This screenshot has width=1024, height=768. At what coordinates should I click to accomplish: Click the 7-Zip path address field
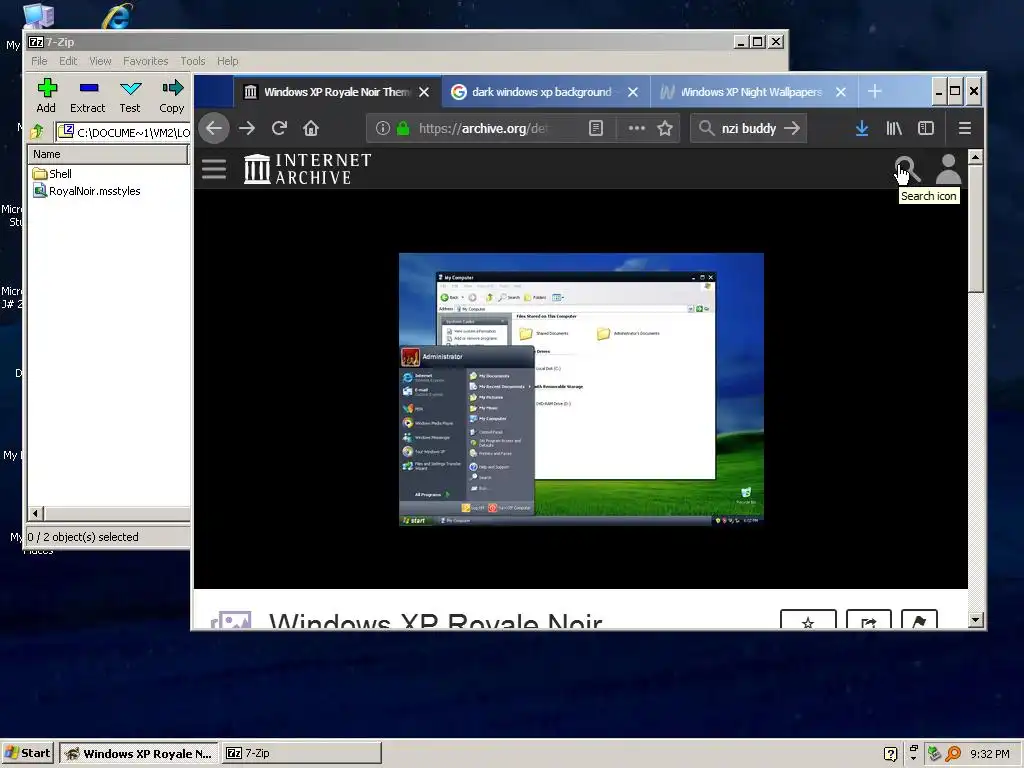pos(124,133)
